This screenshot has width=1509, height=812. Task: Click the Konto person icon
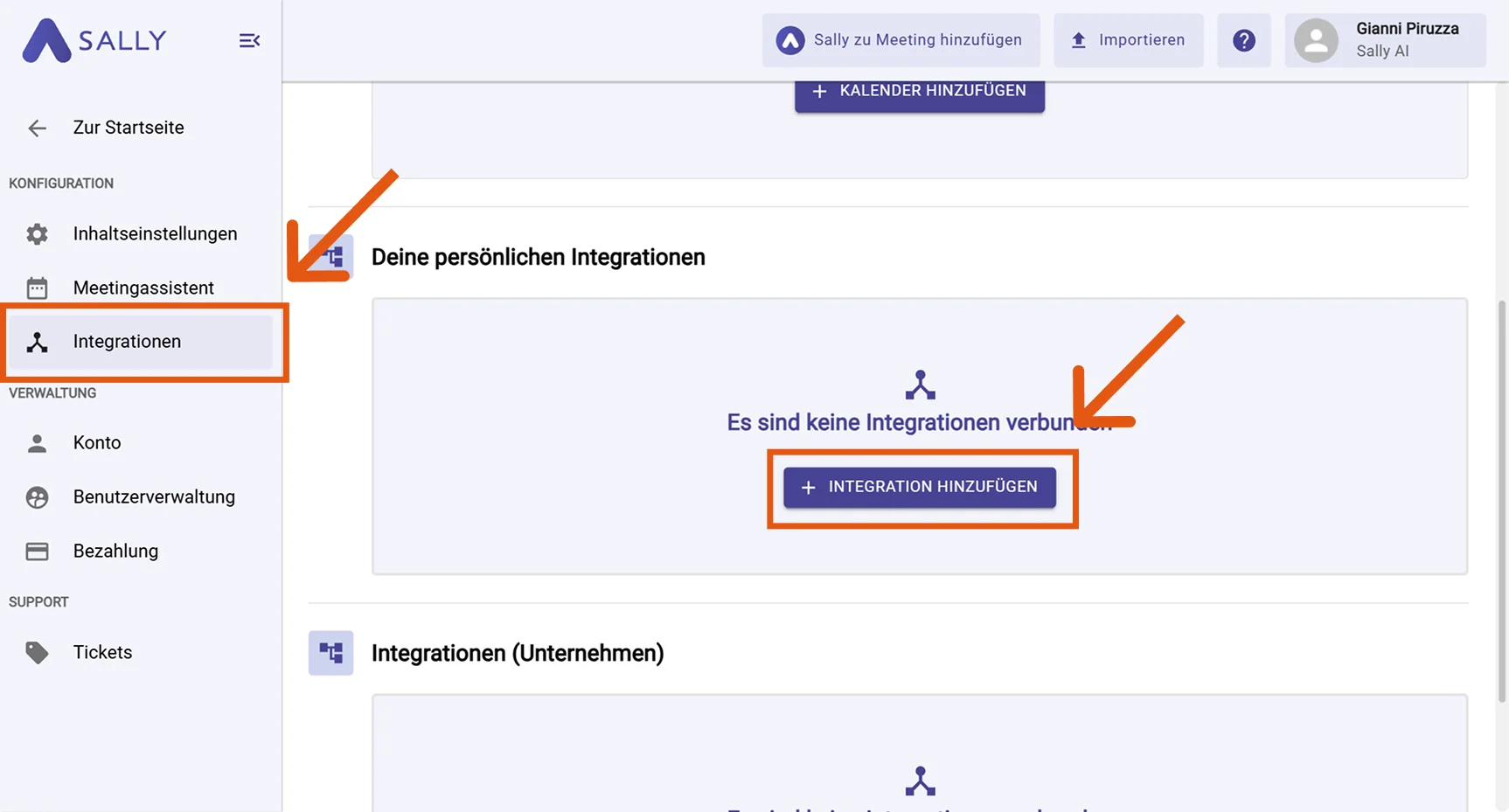pos(37,443)
